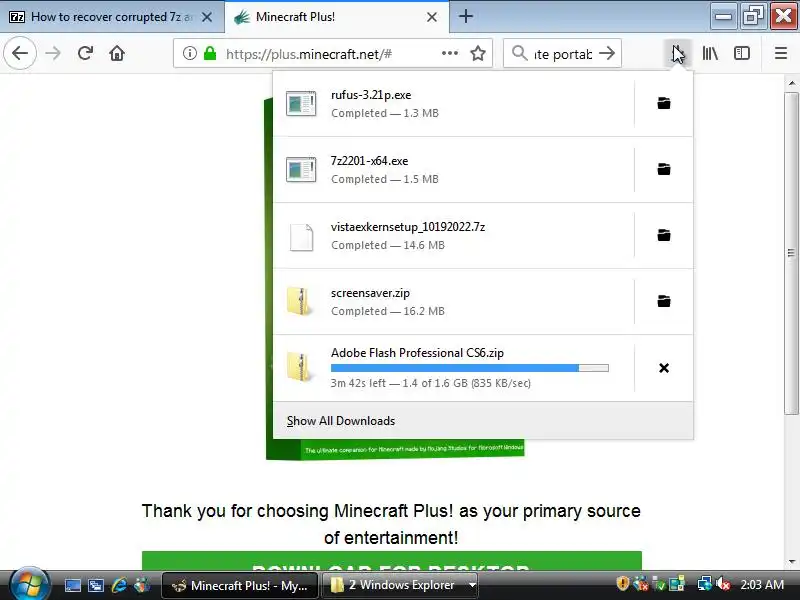Viewport: 800px width, 600px height.
Task: Open containing folder for rufus-3.21p.exe
Action: point(664,104)
